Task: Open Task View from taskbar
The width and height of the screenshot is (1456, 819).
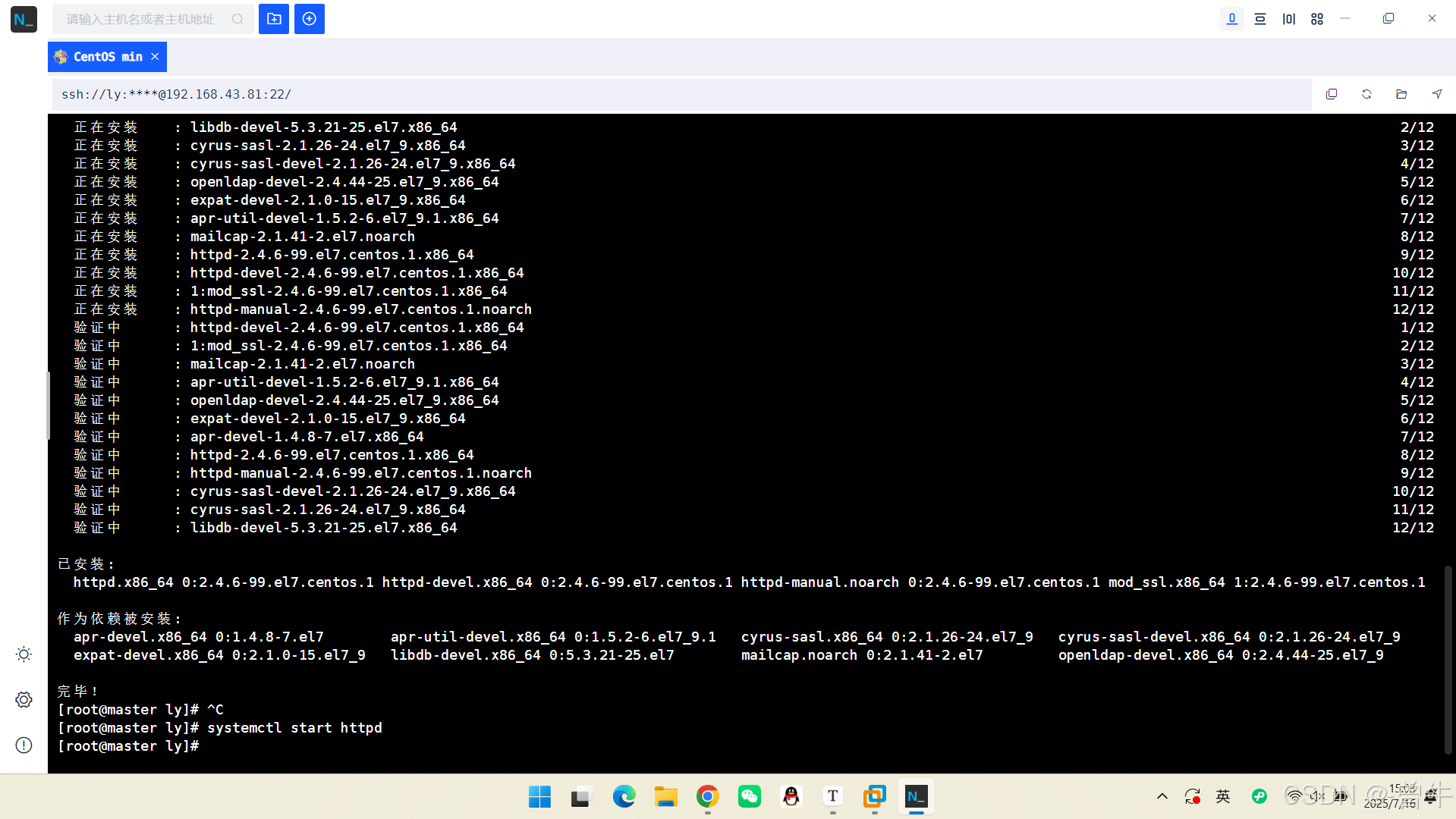Action: (x=581, y=796)
